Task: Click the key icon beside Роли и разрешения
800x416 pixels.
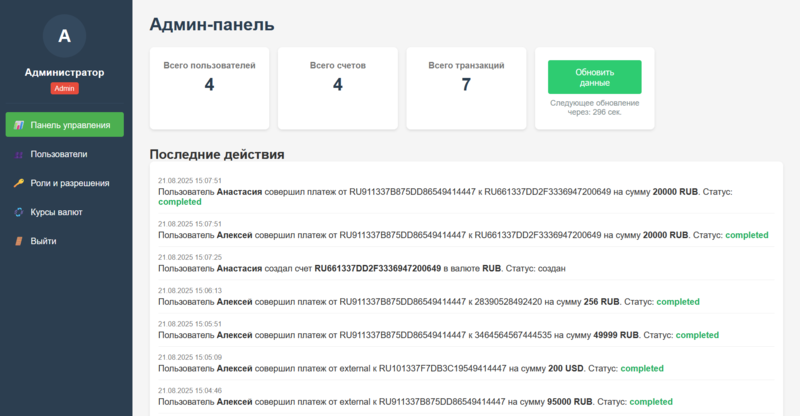Action: (x=19, y=183)
